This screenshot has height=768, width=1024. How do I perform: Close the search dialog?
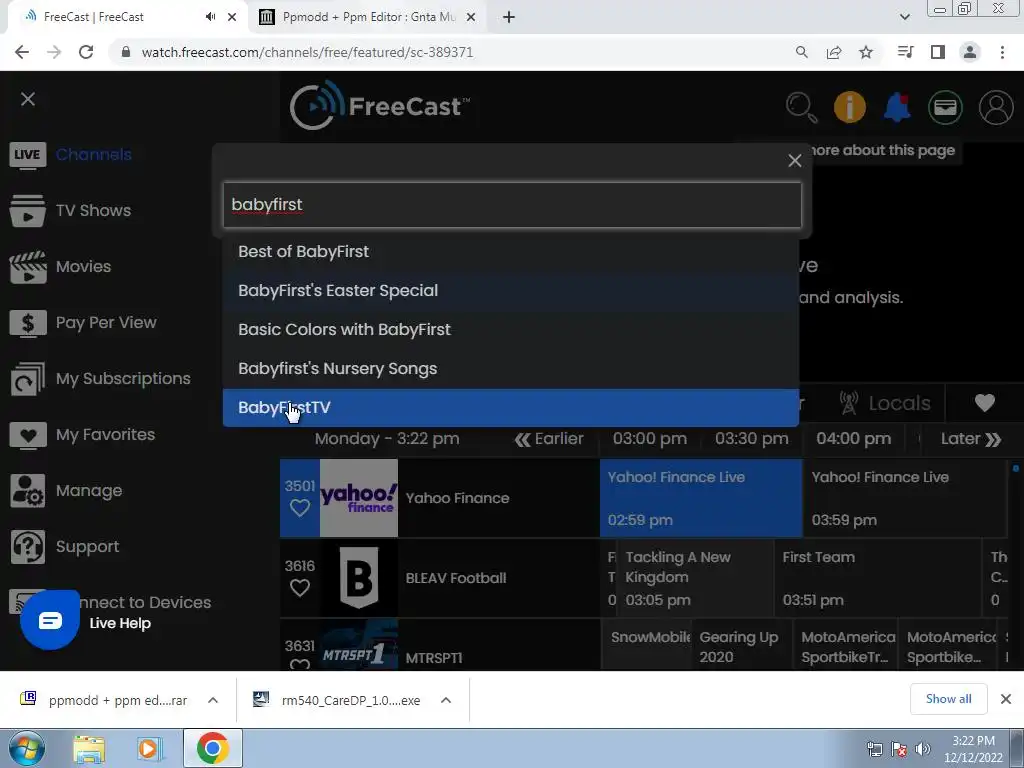[794, 161]
